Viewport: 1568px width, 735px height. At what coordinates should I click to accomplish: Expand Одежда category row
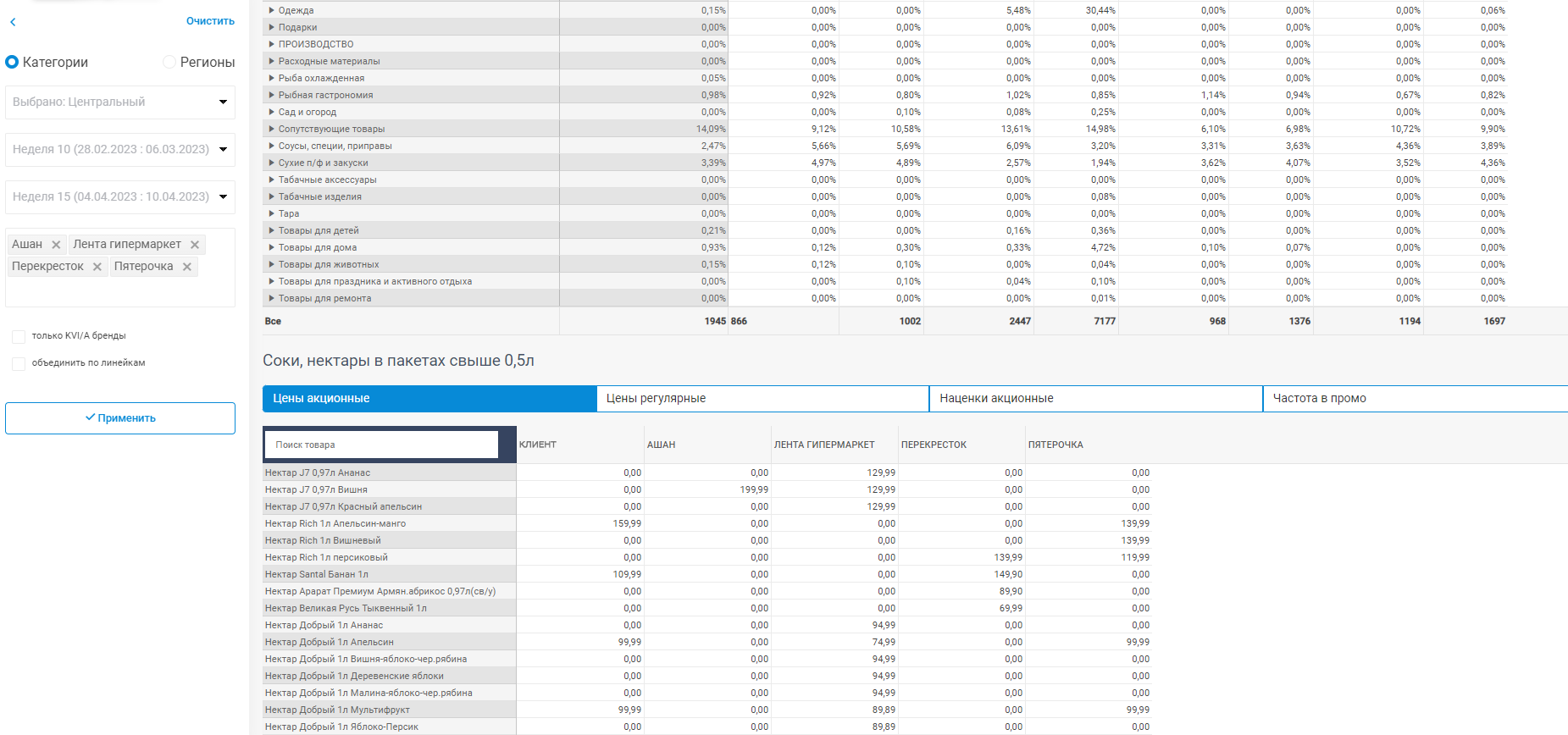coord(272,10)
